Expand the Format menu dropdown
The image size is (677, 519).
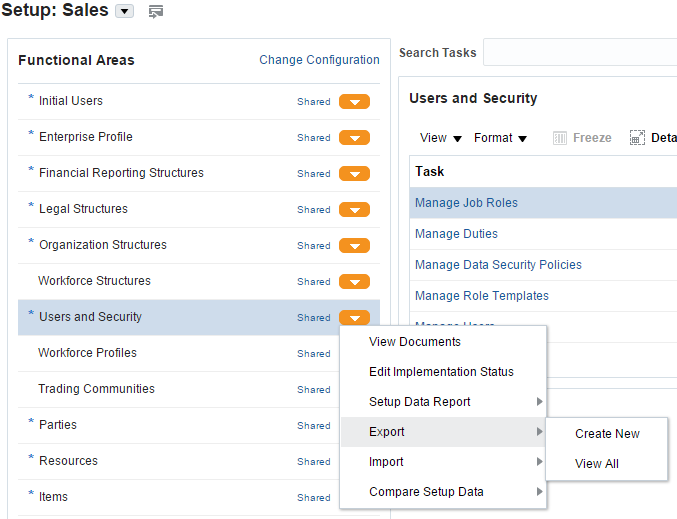tap(500, 138)
